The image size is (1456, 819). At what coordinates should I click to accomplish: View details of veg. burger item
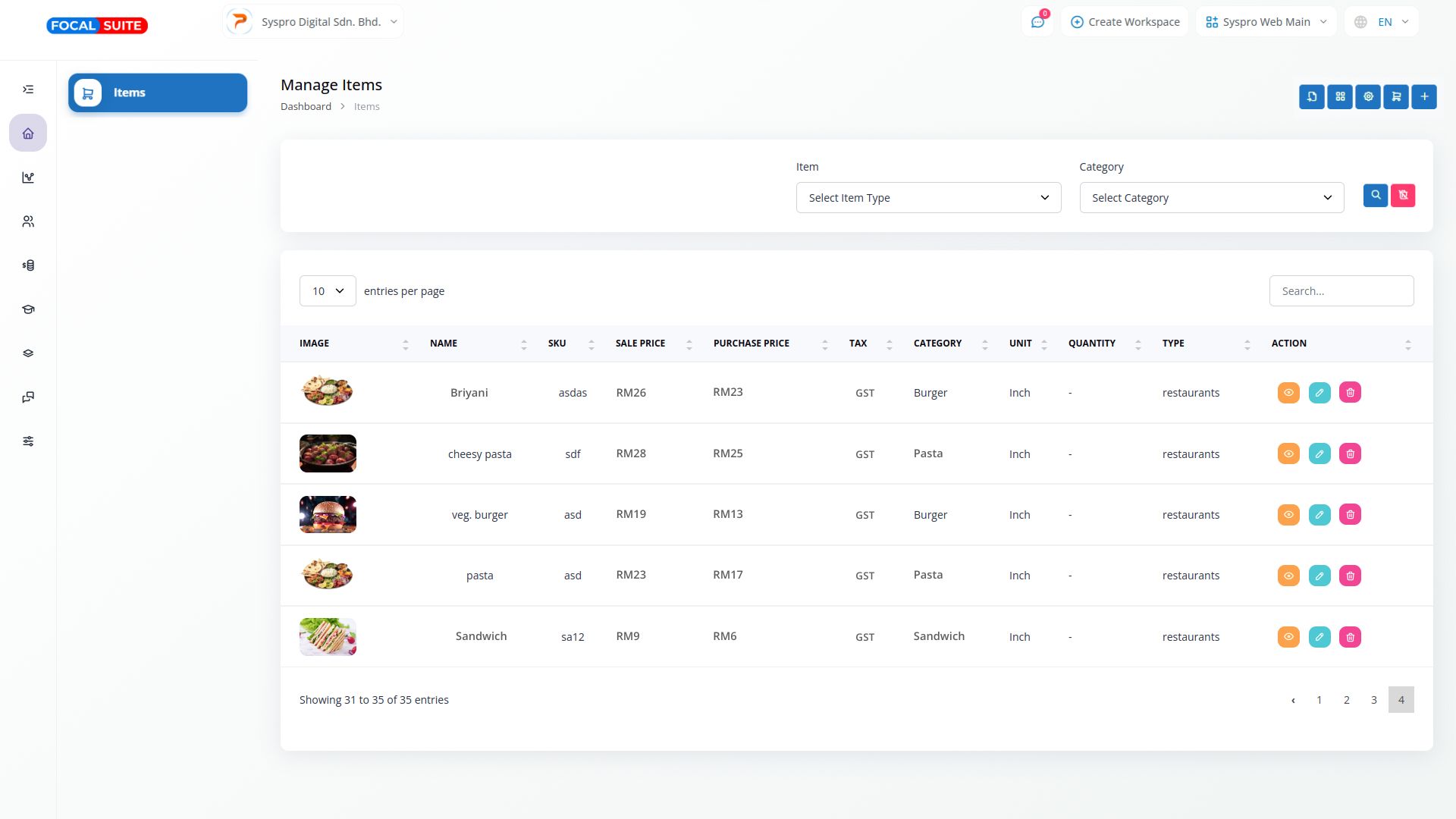point(1288,515)
